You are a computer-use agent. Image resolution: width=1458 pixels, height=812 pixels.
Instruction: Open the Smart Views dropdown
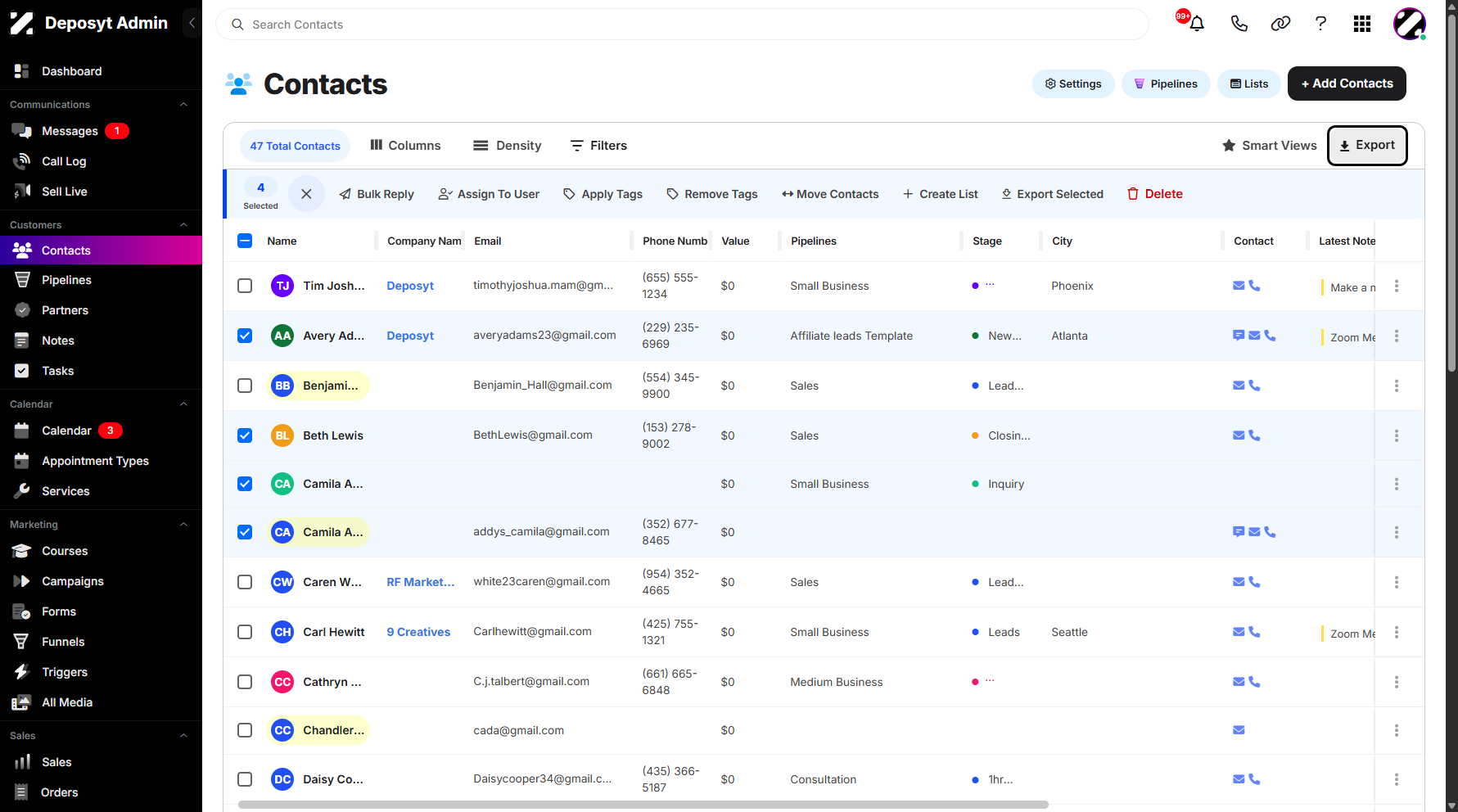click(1270, 146)
